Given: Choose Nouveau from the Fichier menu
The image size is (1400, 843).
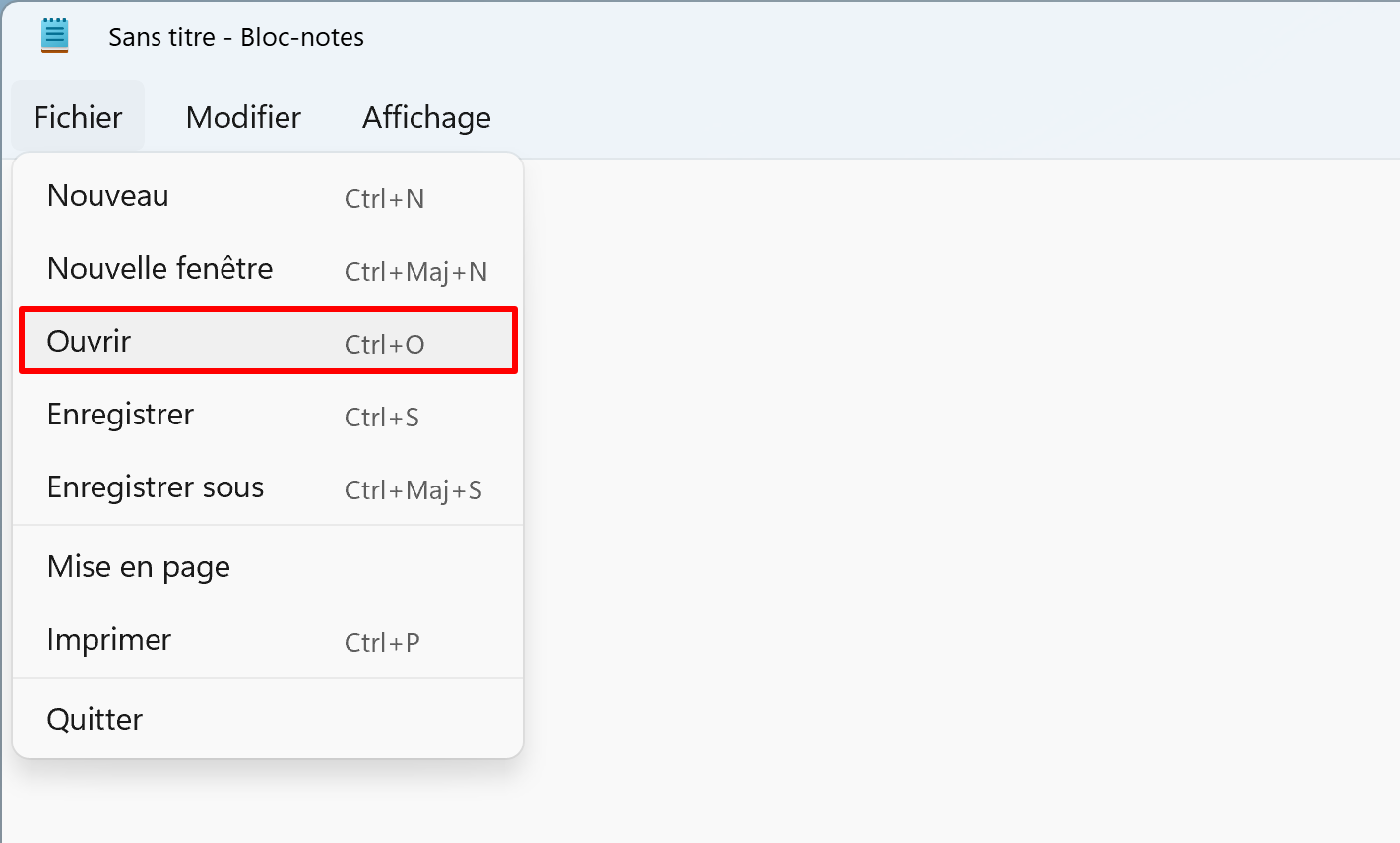Looking at the screenshot, I should (268, 196).
